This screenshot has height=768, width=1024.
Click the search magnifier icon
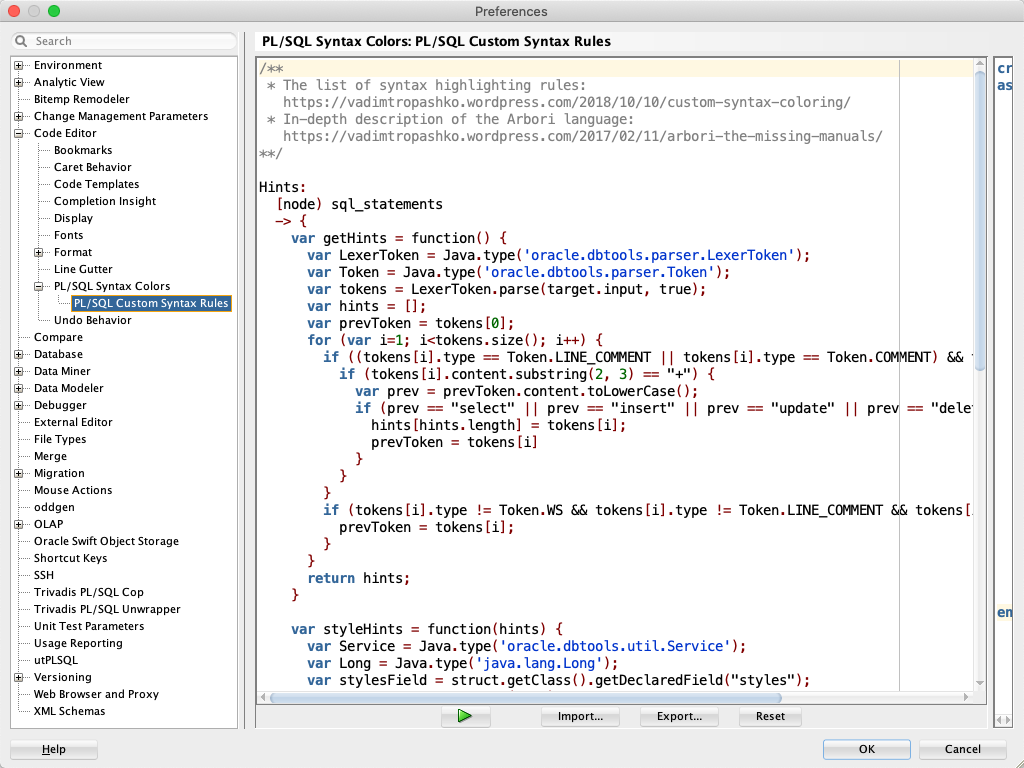(22, 41)
